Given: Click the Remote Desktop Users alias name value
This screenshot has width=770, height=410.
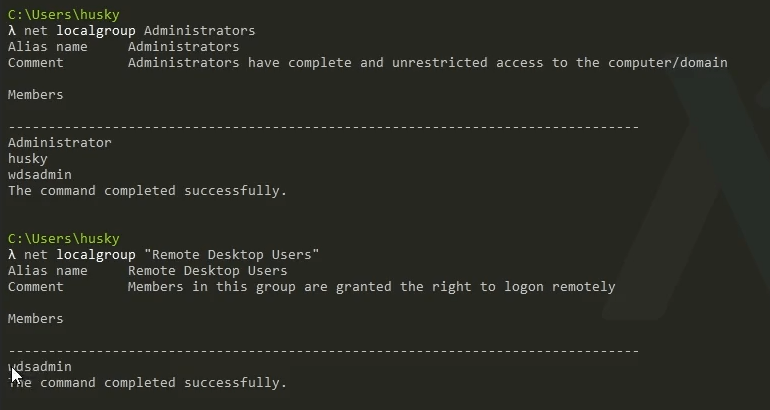Looking at the screenshot, I should (207, 271).
